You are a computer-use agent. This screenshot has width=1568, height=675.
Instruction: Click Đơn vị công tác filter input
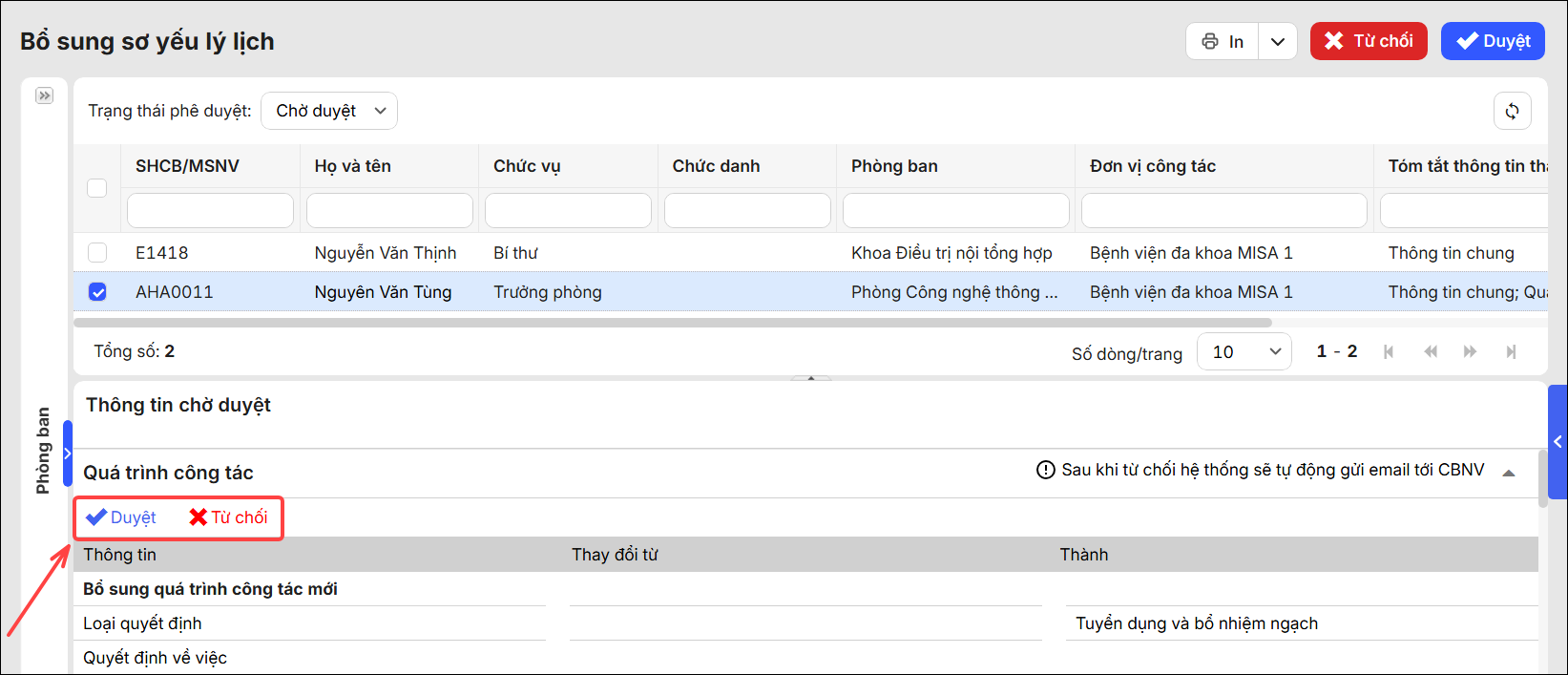point(1224,210)
